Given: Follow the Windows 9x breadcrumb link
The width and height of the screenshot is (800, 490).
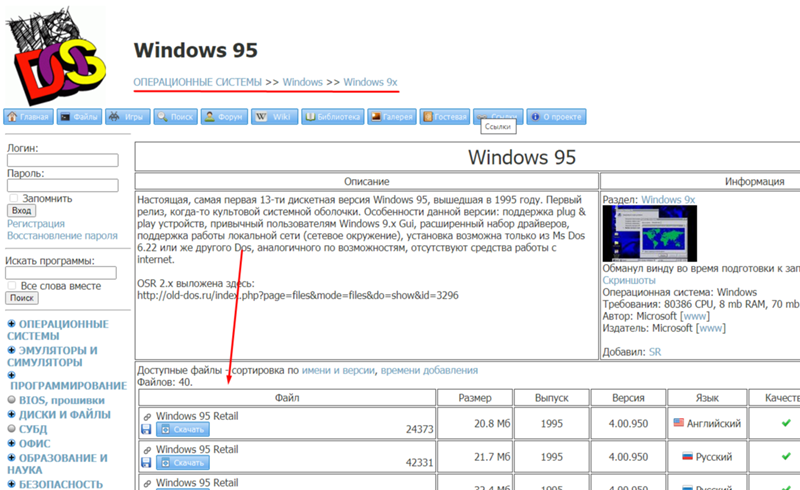Looking at the screenshot, I should tap(370, 82).
